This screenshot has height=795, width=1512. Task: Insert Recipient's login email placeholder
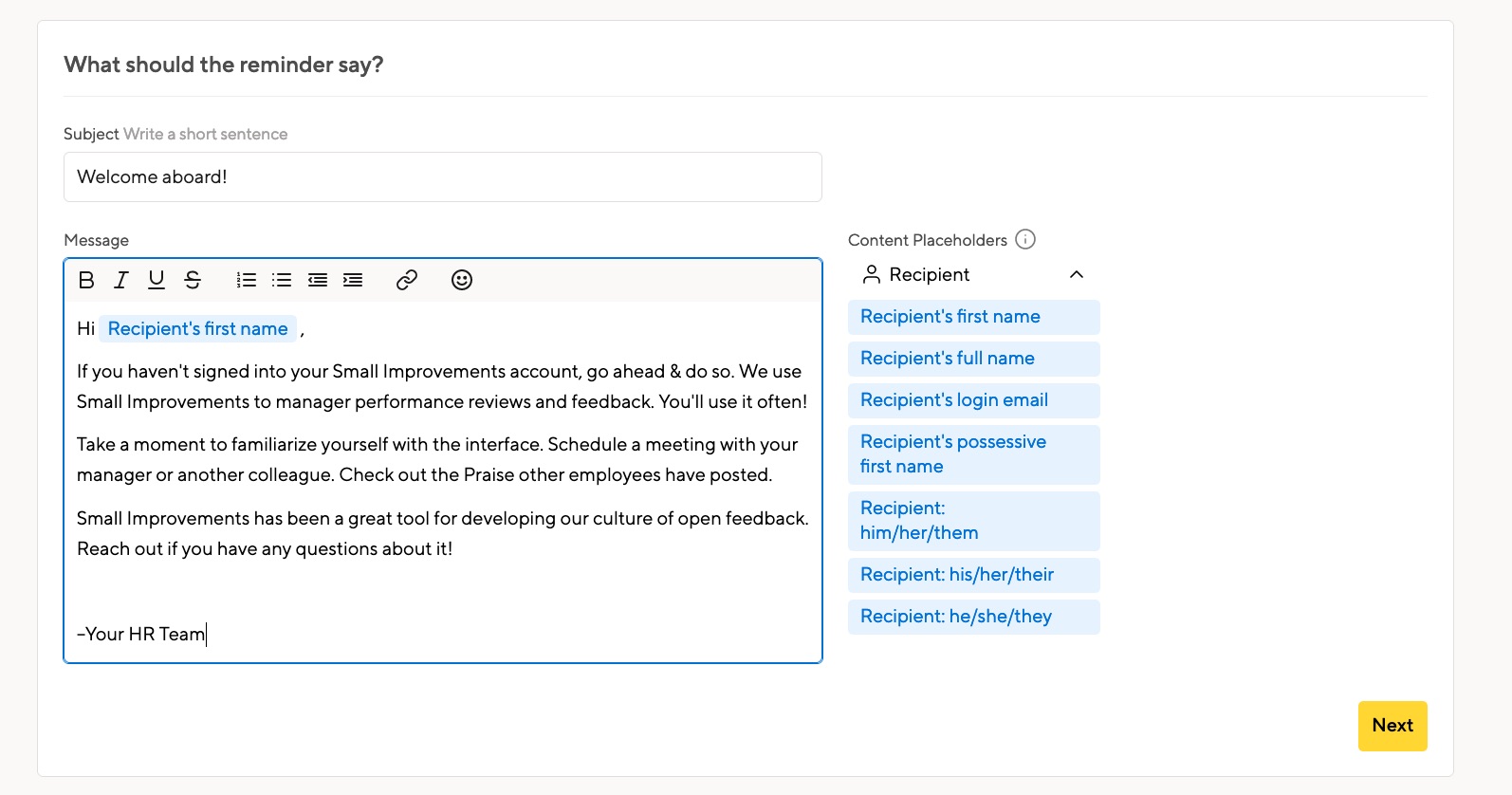click(x=973, y=400)
